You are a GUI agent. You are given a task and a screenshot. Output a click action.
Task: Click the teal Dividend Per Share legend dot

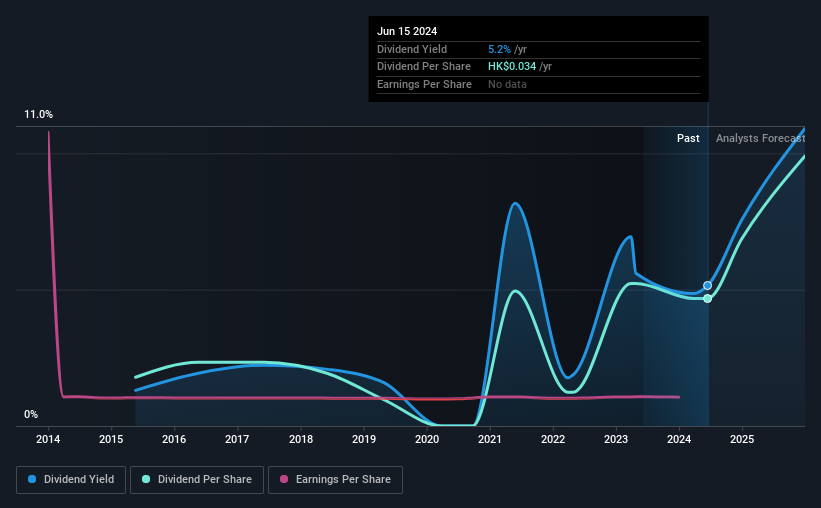146,479
